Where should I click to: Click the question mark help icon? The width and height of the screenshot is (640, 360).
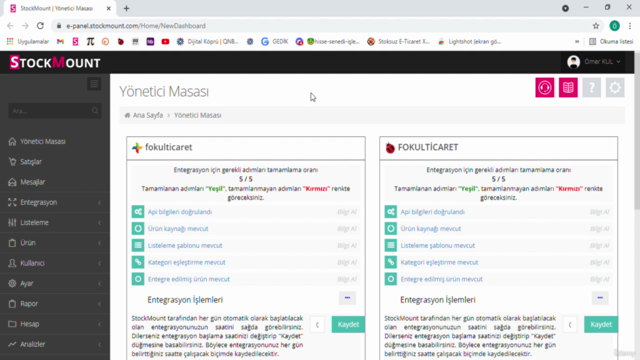tap(591, 87)
